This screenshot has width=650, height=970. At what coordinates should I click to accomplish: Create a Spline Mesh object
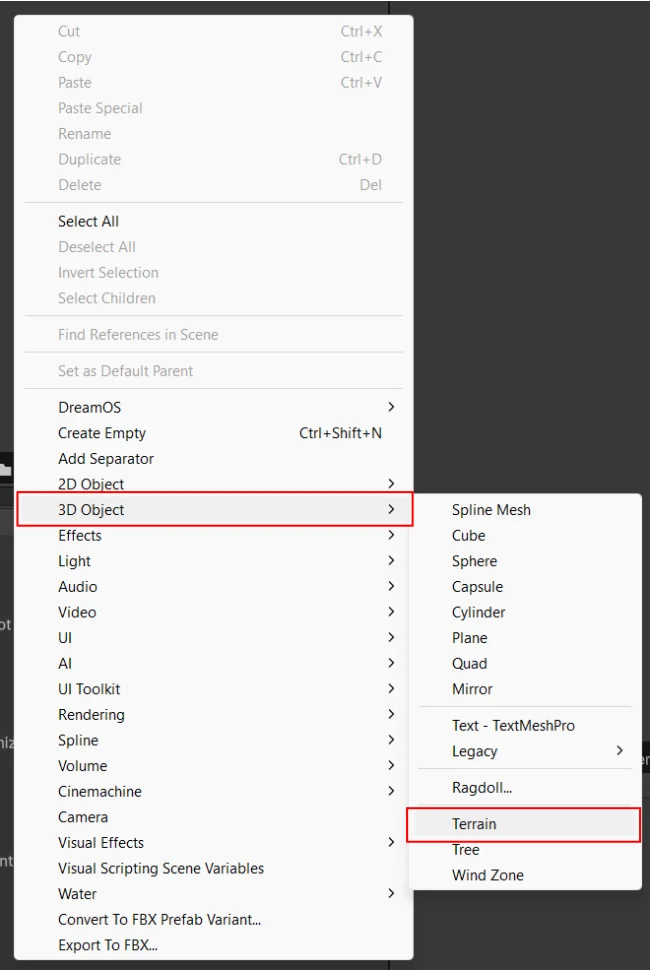pos(525,510)
